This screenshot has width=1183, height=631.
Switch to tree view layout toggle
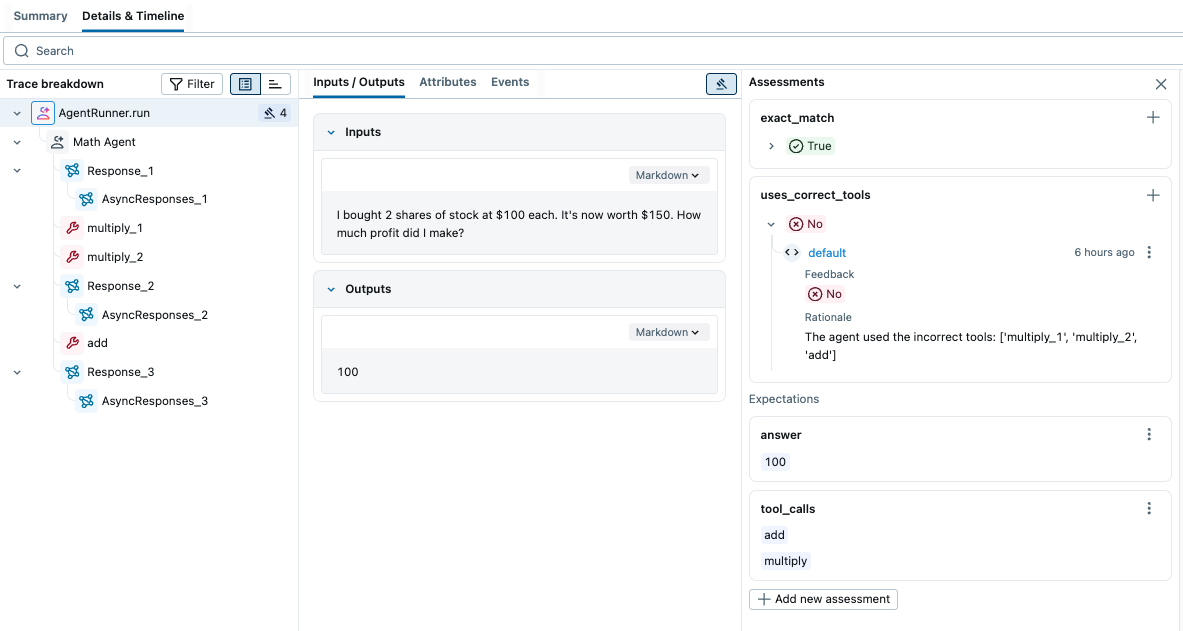click(245, 84)
